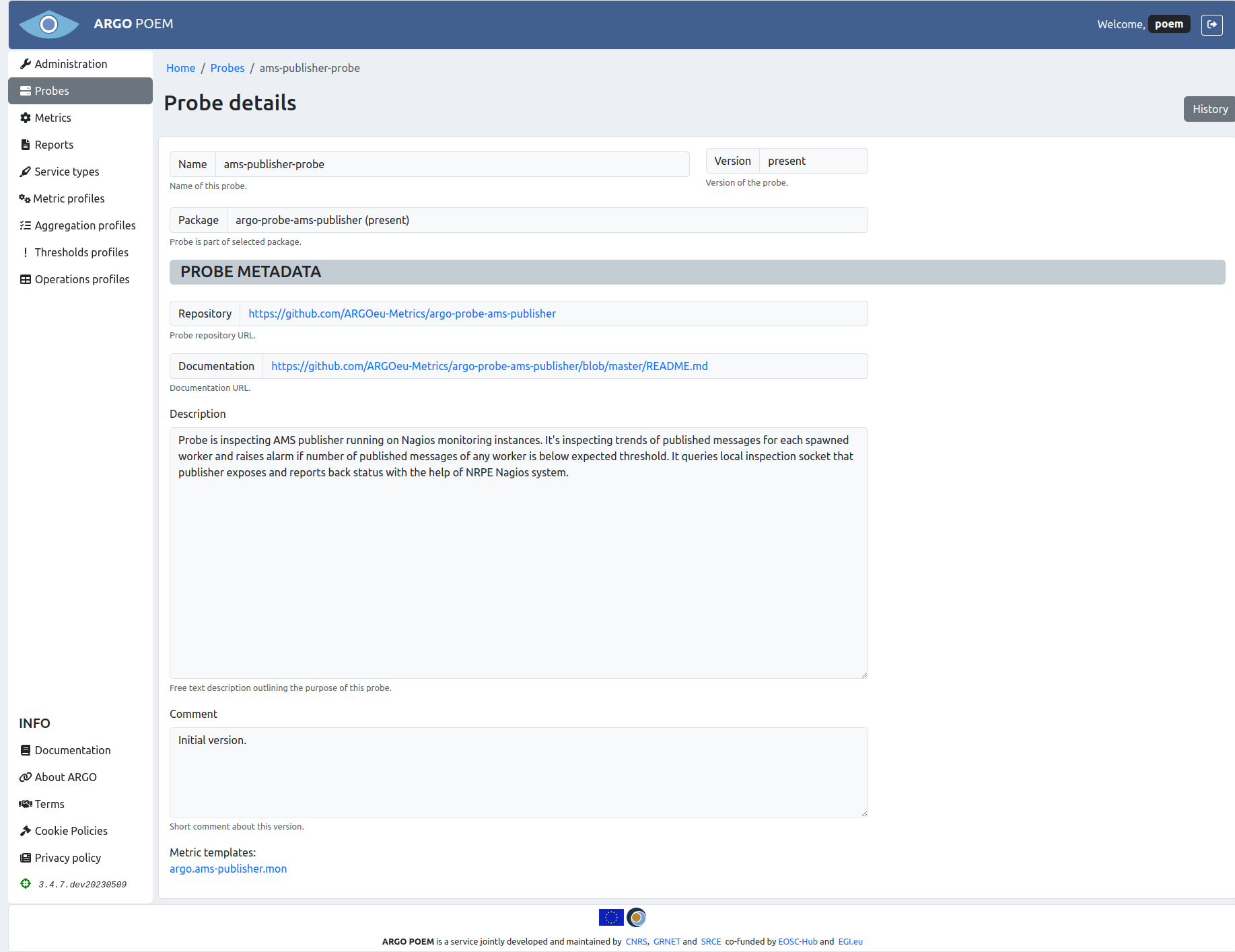The image size is (1235, 952).
Task: Go to Thresholds profiles page
Action: (x=81, y=252)
